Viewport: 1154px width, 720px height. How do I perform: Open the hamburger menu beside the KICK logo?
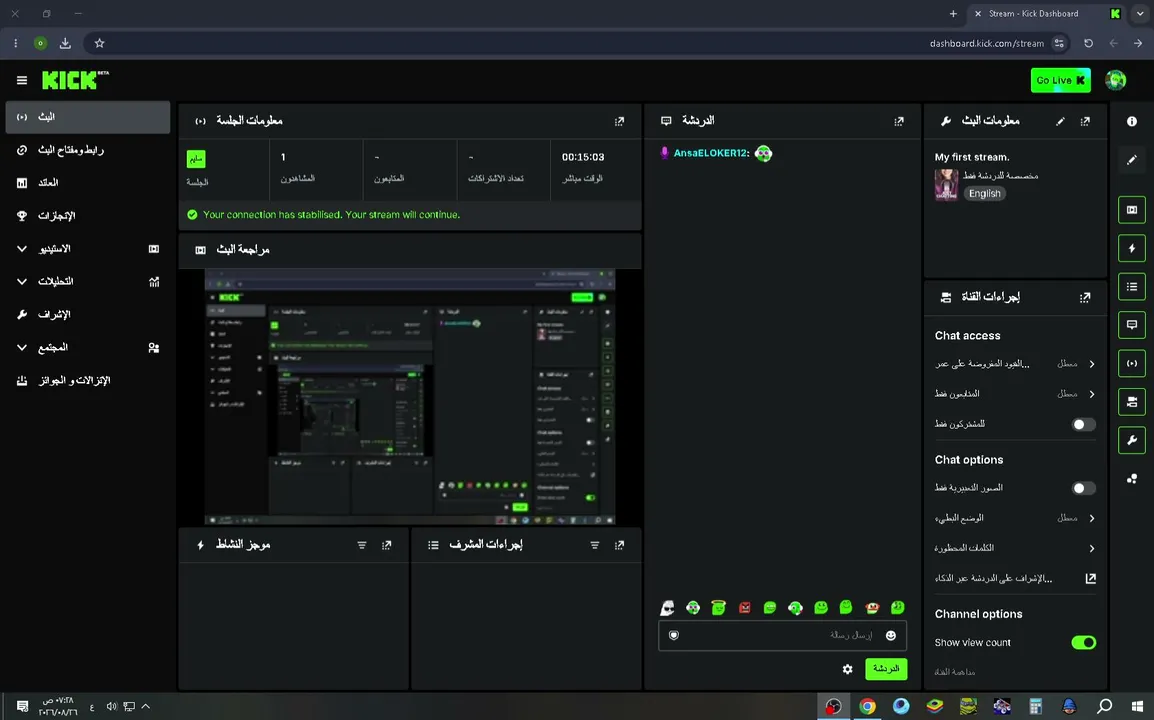(21, 80)
